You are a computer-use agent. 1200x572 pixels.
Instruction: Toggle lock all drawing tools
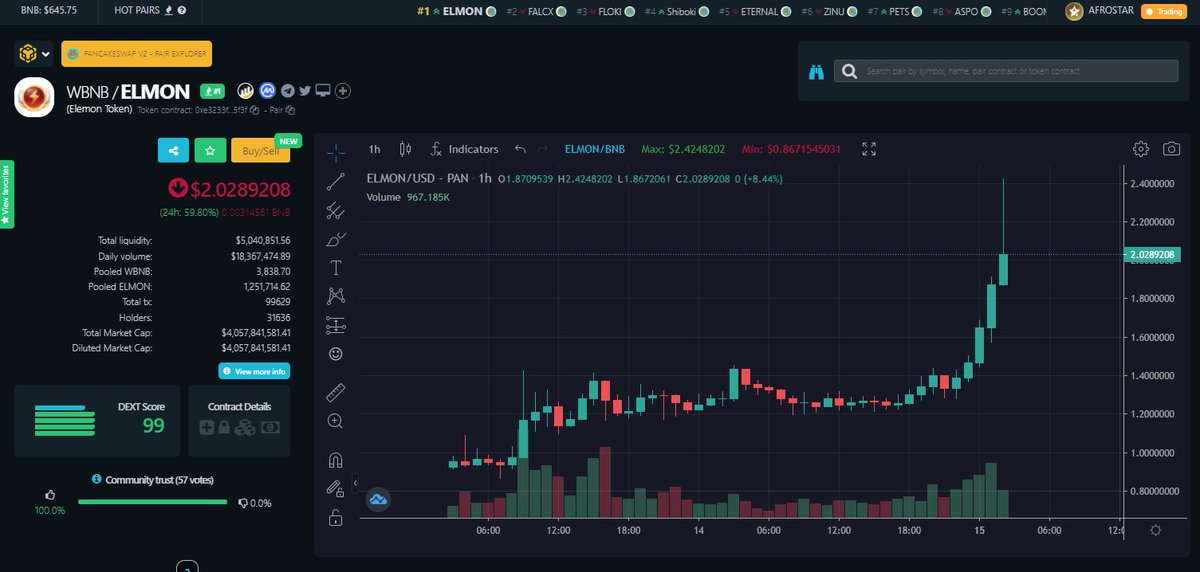point(336,518)
